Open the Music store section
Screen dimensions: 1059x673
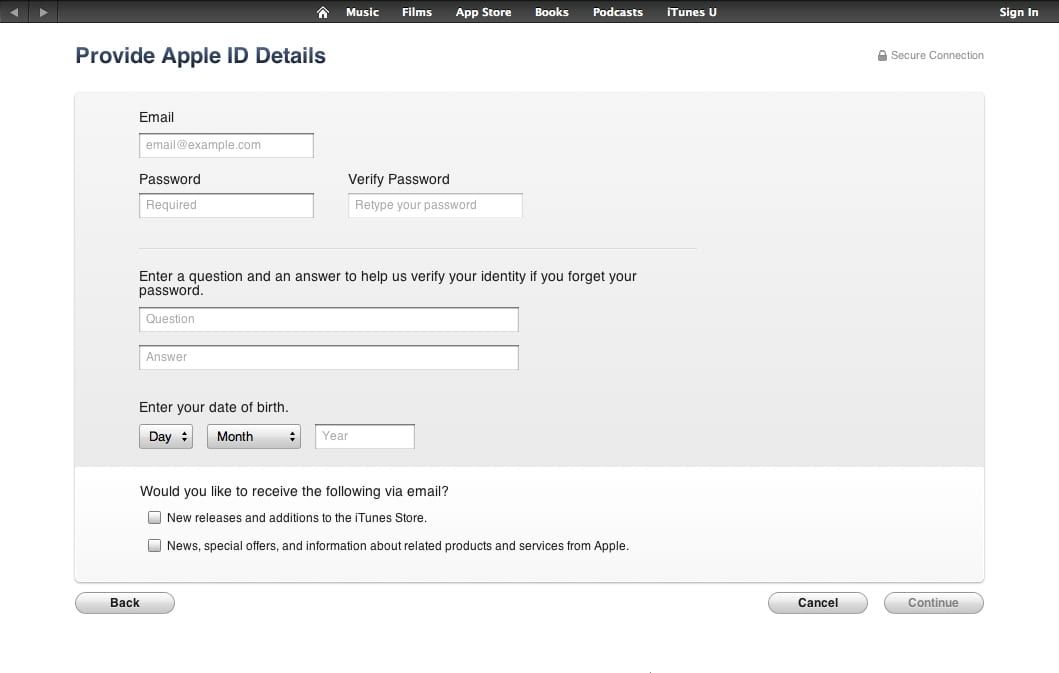(x=362, y=12)
